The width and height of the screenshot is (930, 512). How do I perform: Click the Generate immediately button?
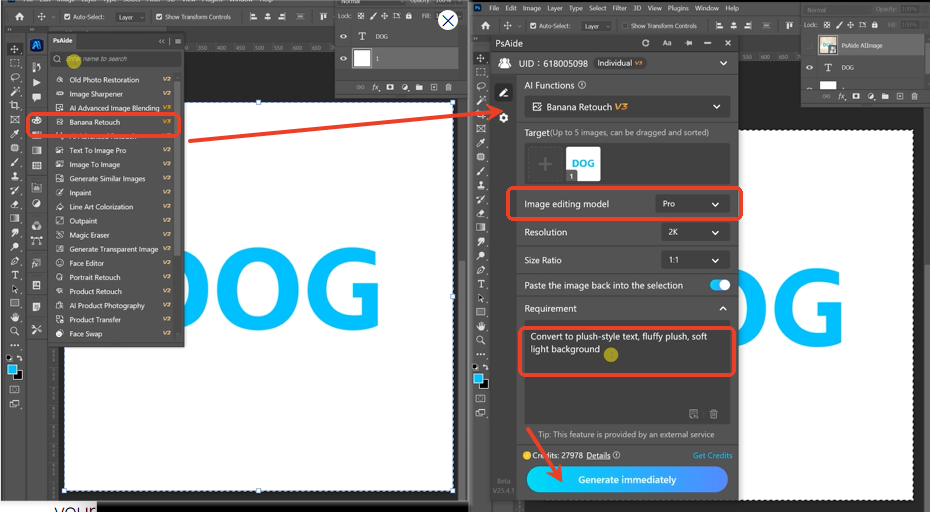627,480
